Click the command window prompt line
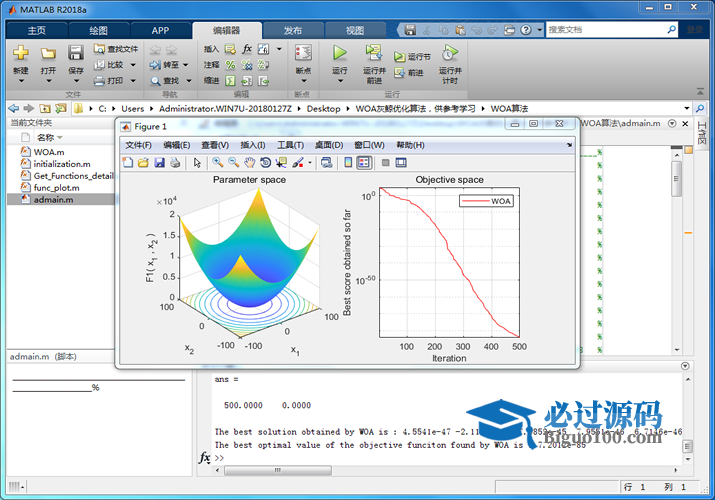 click(x=447, y=458)
